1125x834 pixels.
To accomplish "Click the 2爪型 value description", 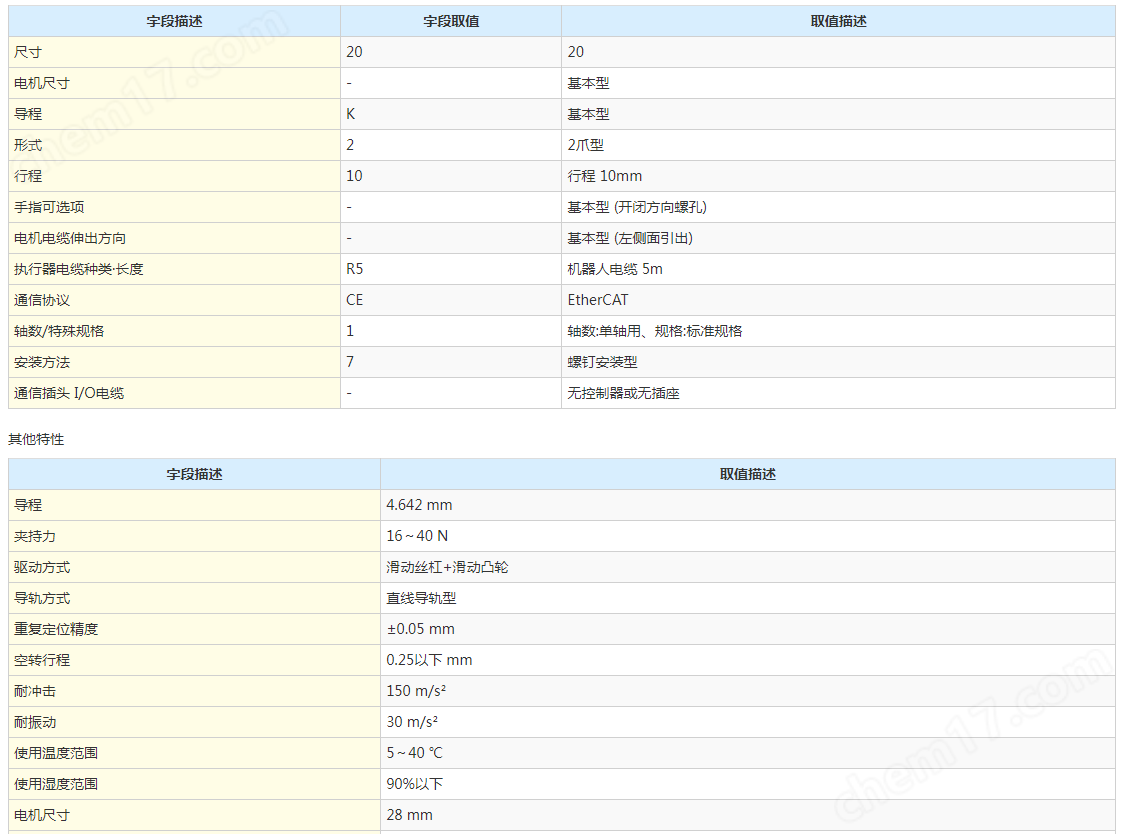I will (586, 145).
